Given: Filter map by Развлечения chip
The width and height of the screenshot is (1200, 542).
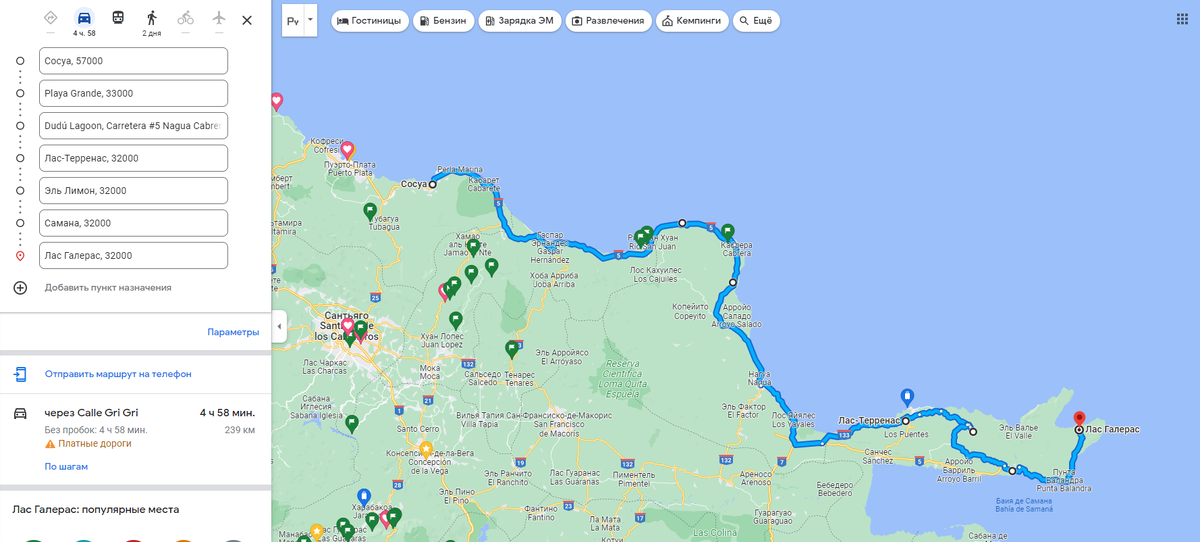Looking at the screenshot, I should coord(608,21).
